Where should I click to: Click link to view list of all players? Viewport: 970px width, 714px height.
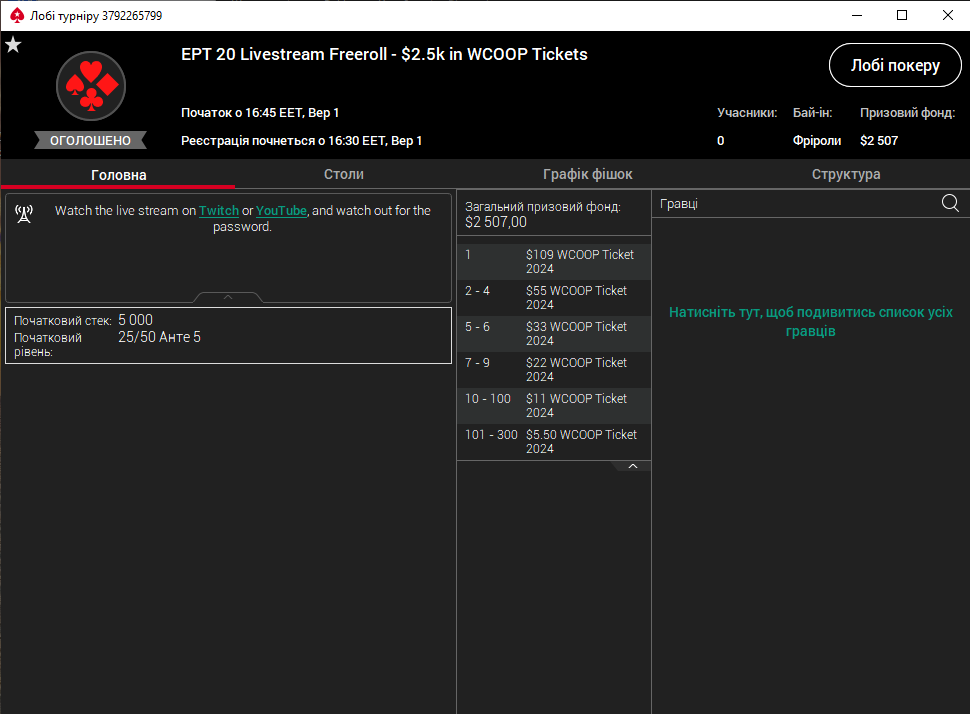pos(810,321)
